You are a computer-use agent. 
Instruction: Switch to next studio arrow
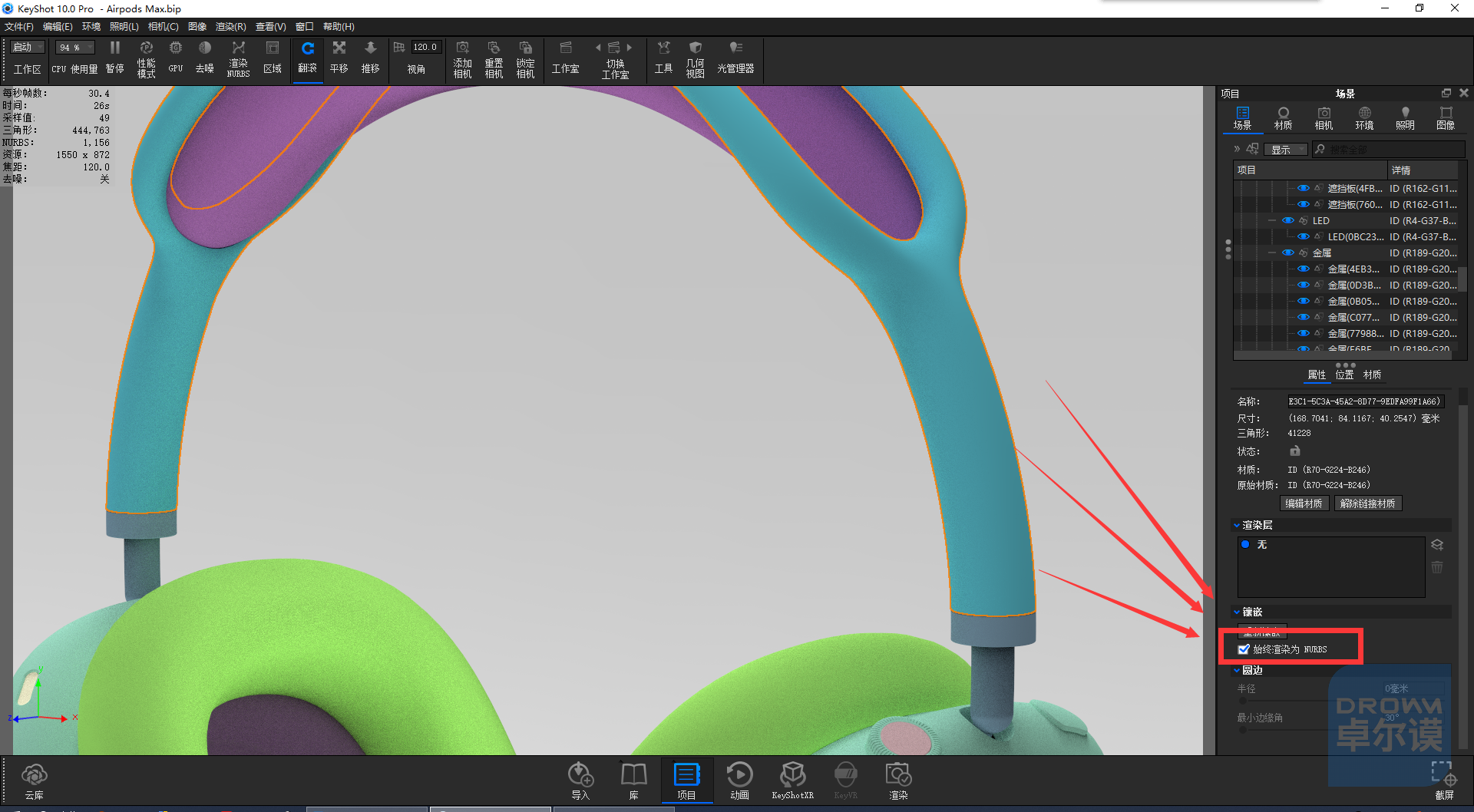[630, 48]
